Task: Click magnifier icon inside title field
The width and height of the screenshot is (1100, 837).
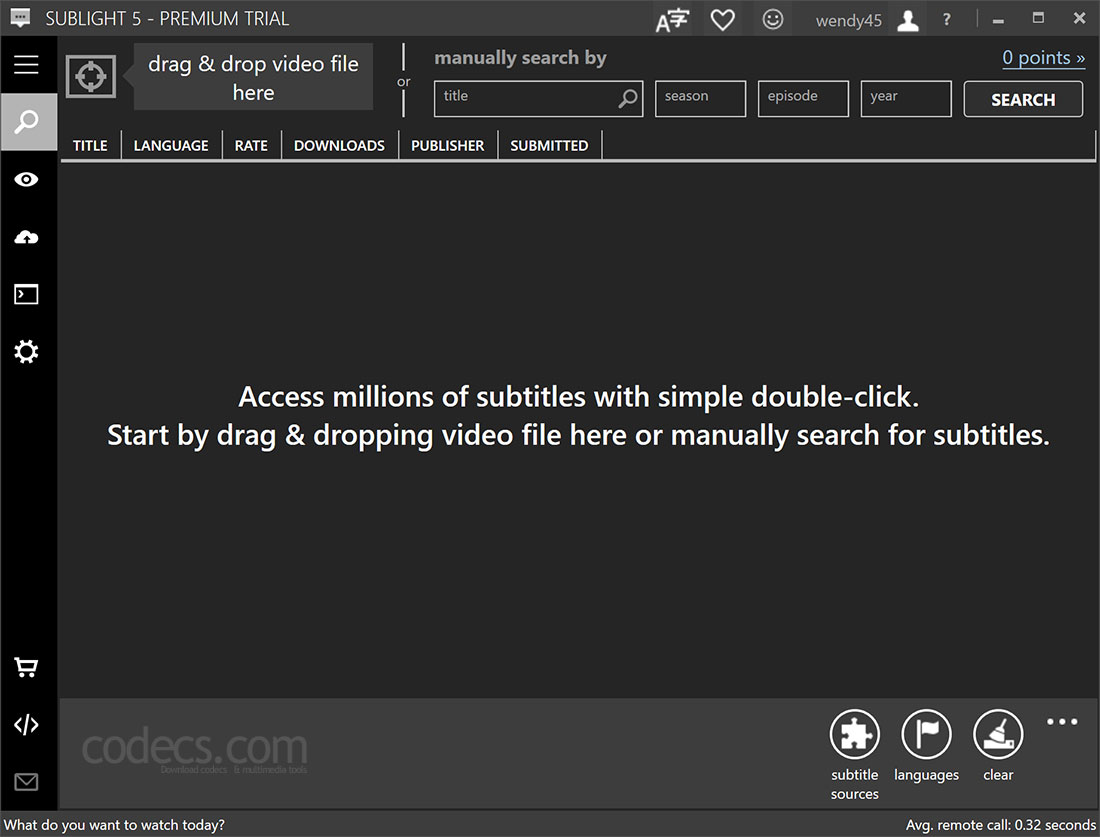Action: pyautogui.click(x=628, y=98)
